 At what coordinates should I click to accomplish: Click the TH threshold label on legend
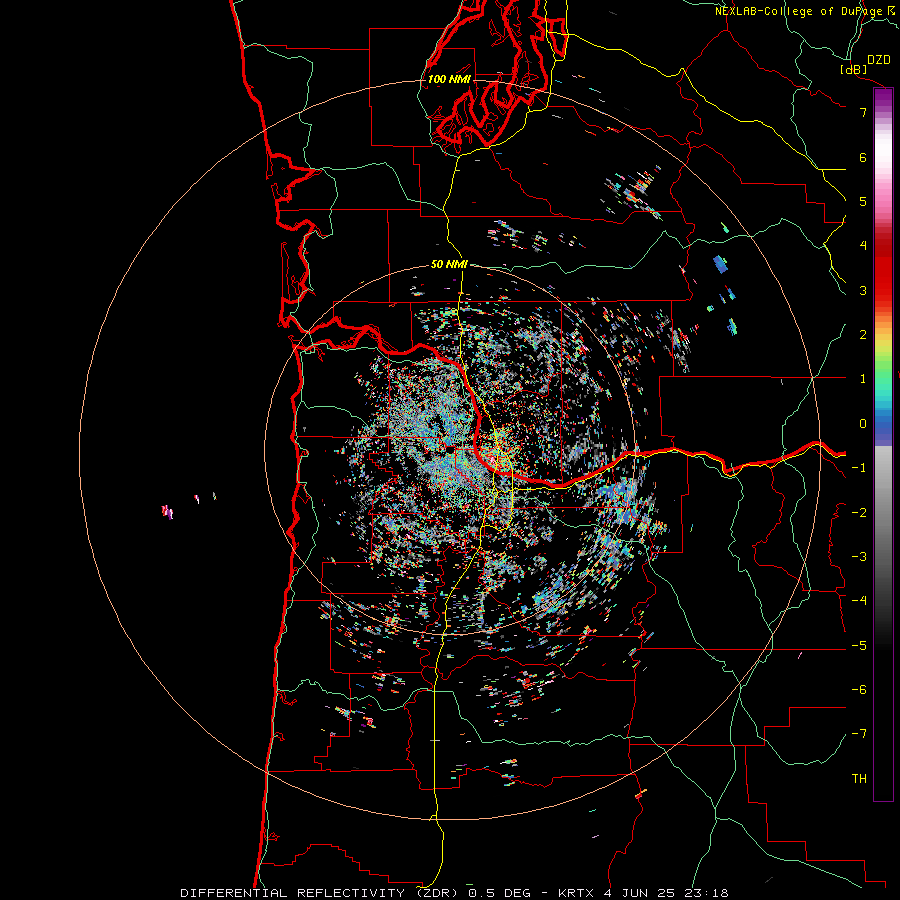859,779
